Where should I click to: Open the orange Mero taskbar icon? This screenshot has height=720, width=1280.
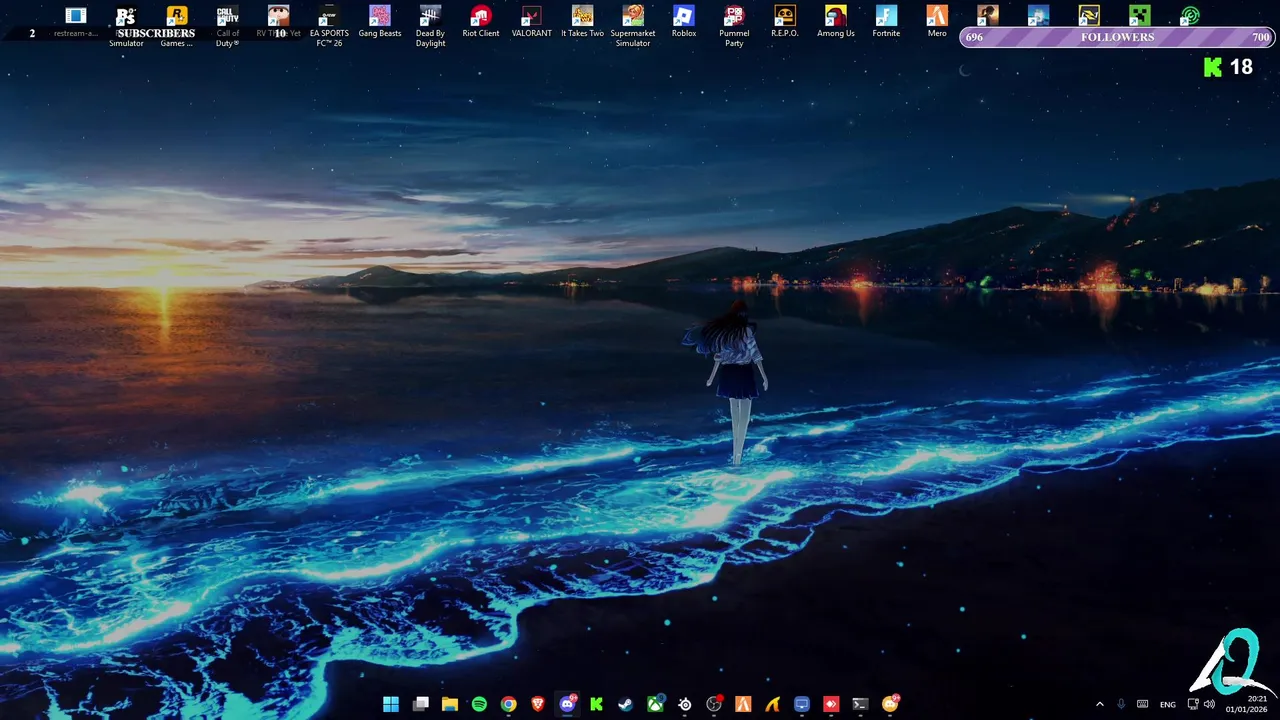tap(743, 704)
